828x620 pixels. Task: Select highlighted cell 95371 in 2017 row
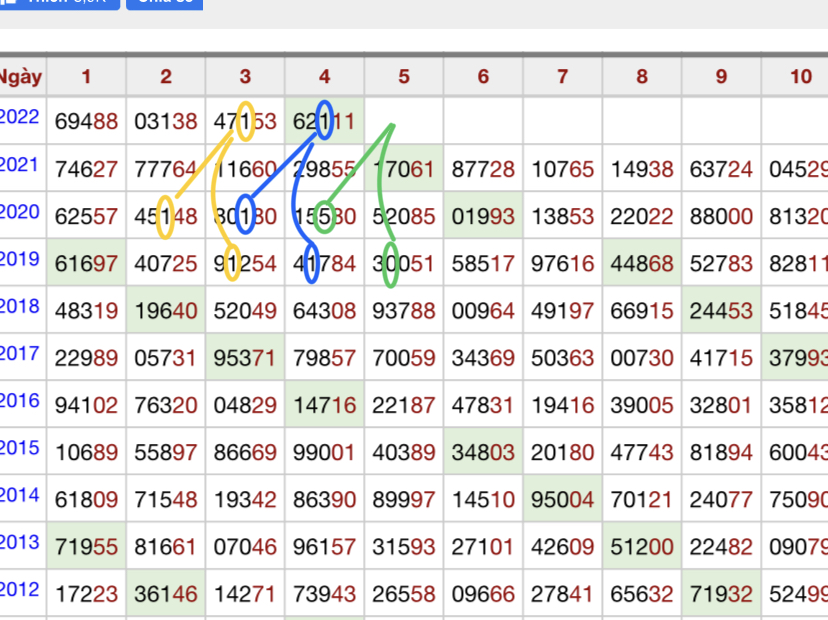245,358
